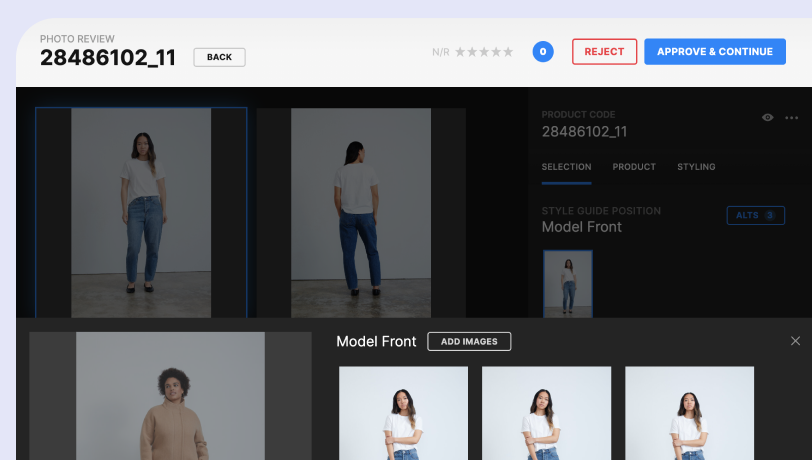This screenshot has height=460, width=812.
Task: Click the ADD IMAGES button
Action: click(469, 341)
